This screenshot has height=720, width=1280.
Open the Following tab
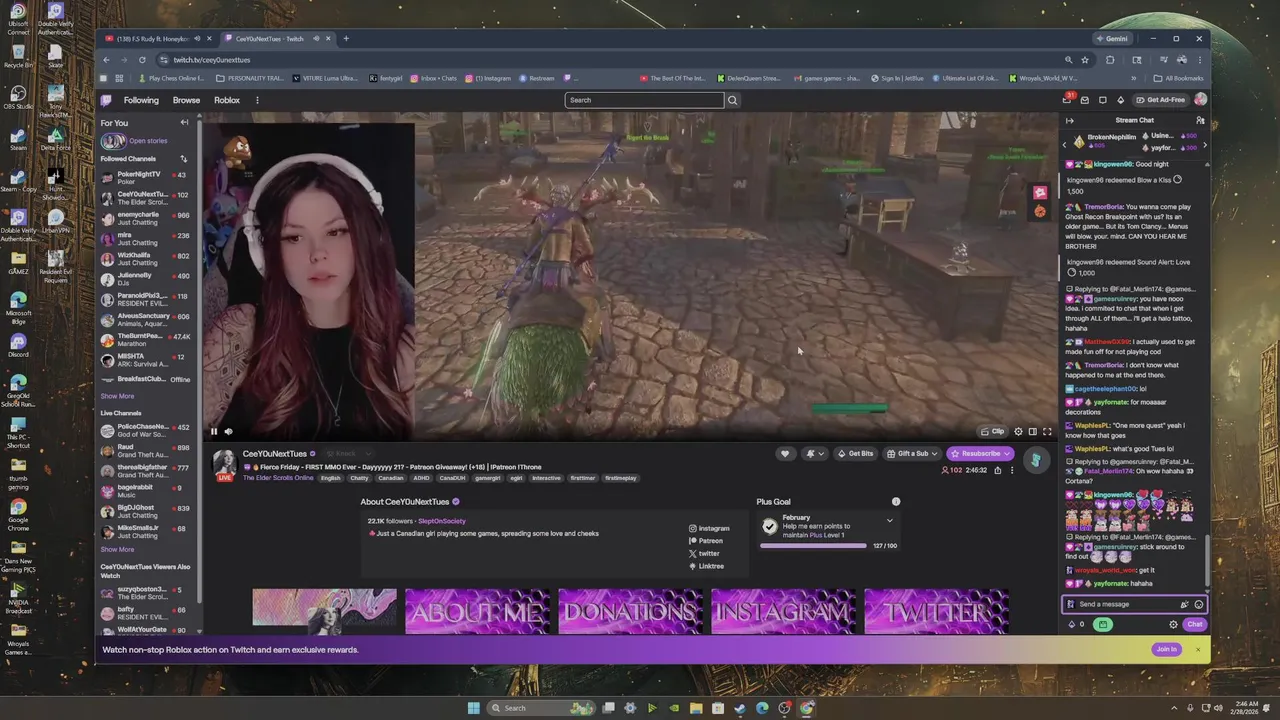point(141,100)
